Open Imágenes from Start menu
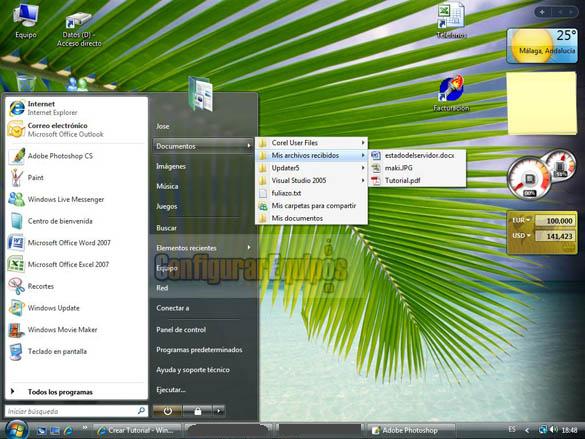Viewport: 585px width, 439px height. 171,166
